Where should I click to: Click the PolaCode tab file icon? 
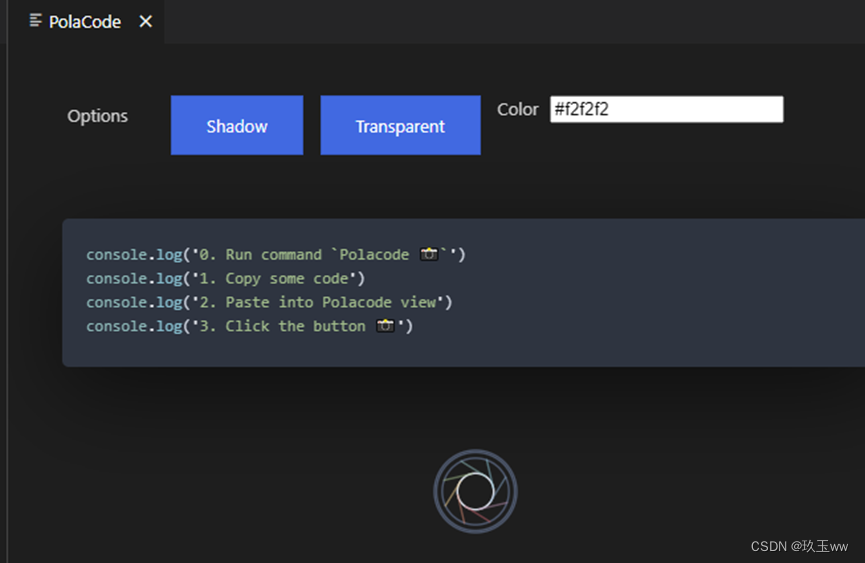tap(35, 20)
